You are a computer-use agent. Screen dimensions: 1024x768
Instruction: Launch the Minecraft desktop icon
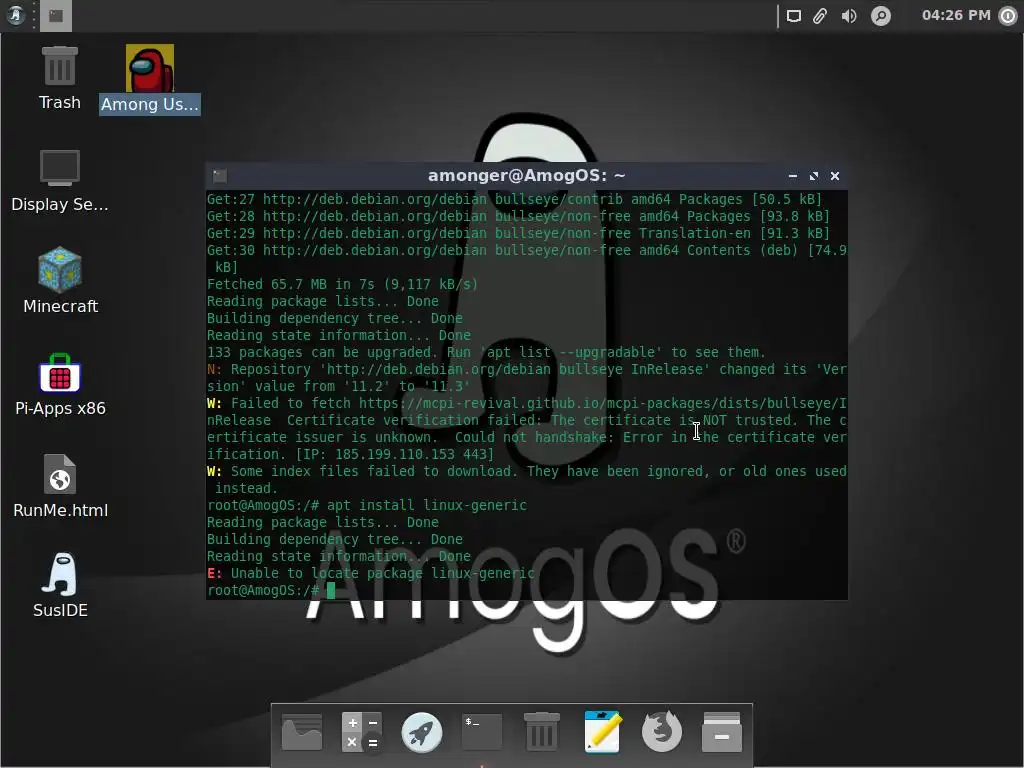click(60, 281)
